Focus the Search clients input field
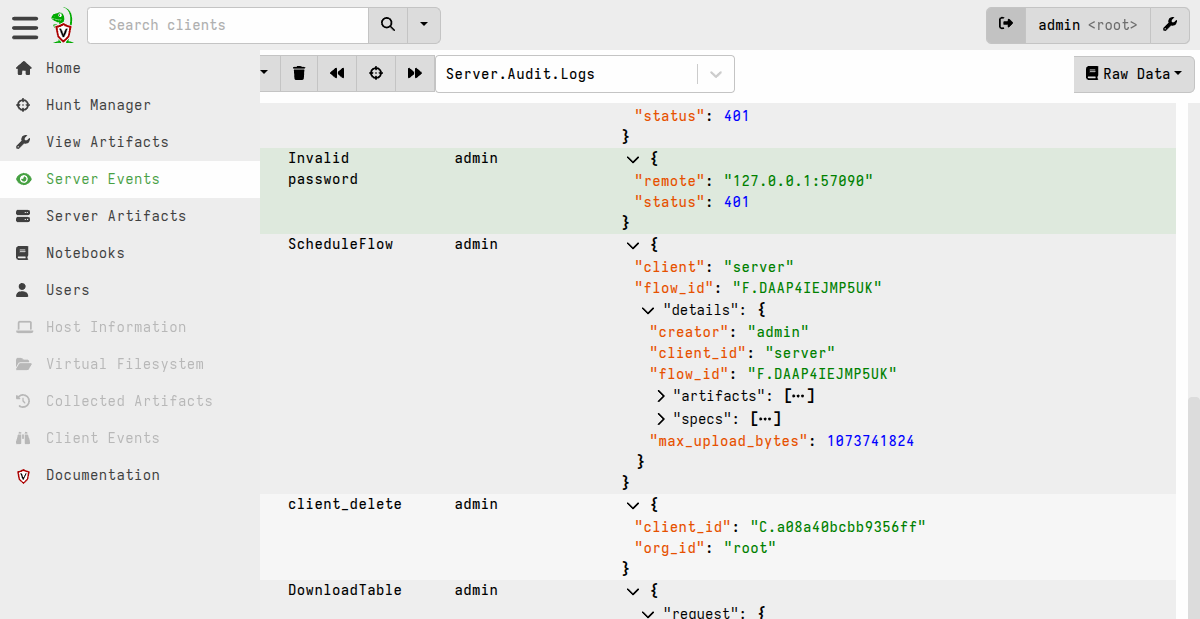This screenshot has width=1200, height=619. 228,25
